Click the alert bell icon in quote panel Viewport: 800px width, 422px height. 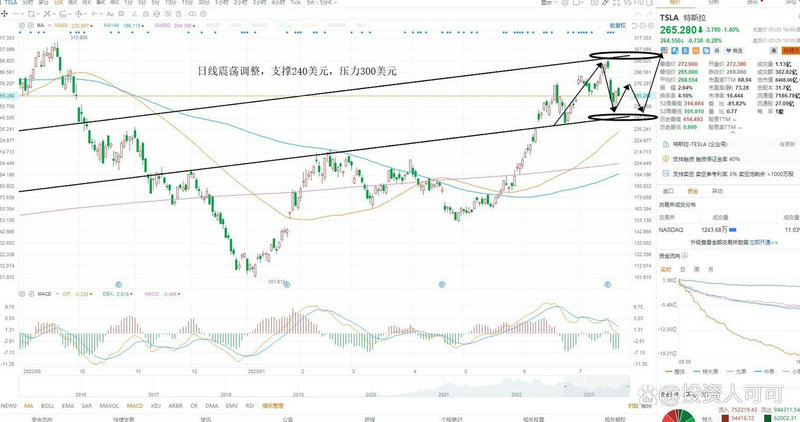pos(773,51)
